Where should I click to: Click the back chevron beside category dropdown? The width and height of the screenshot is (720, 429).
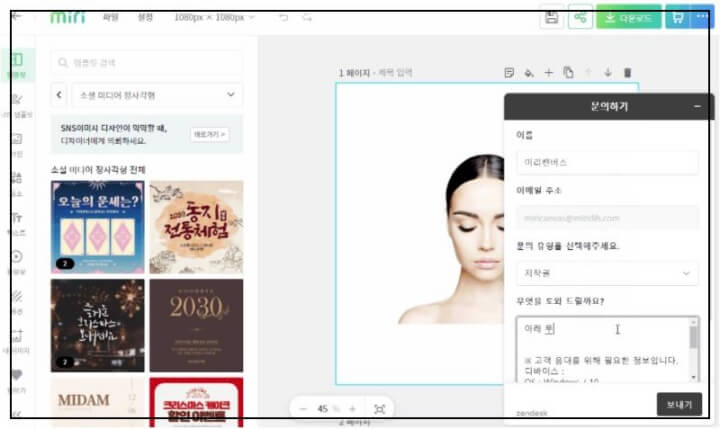[x=59, y=95]
